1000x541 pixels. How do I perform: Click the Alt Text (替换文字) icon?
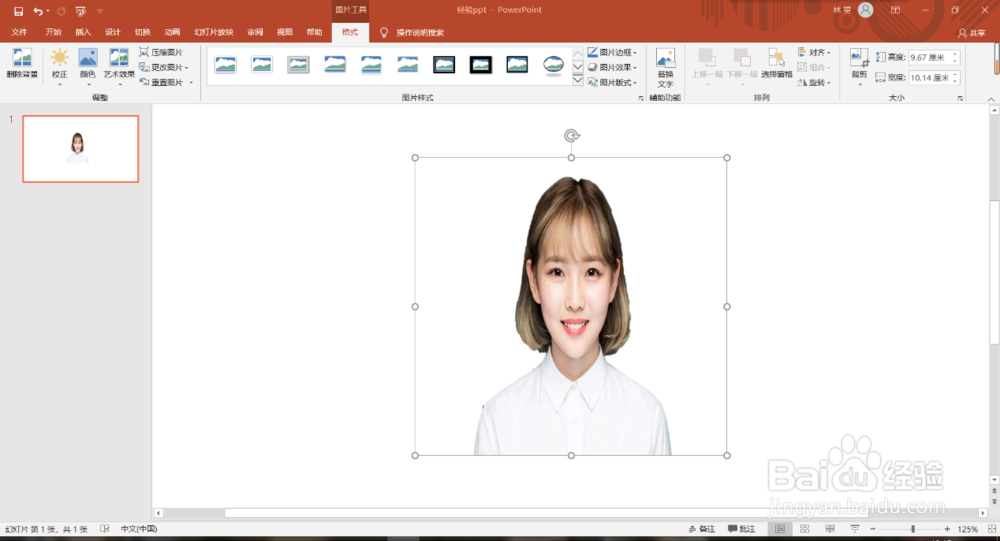point(665,68)
